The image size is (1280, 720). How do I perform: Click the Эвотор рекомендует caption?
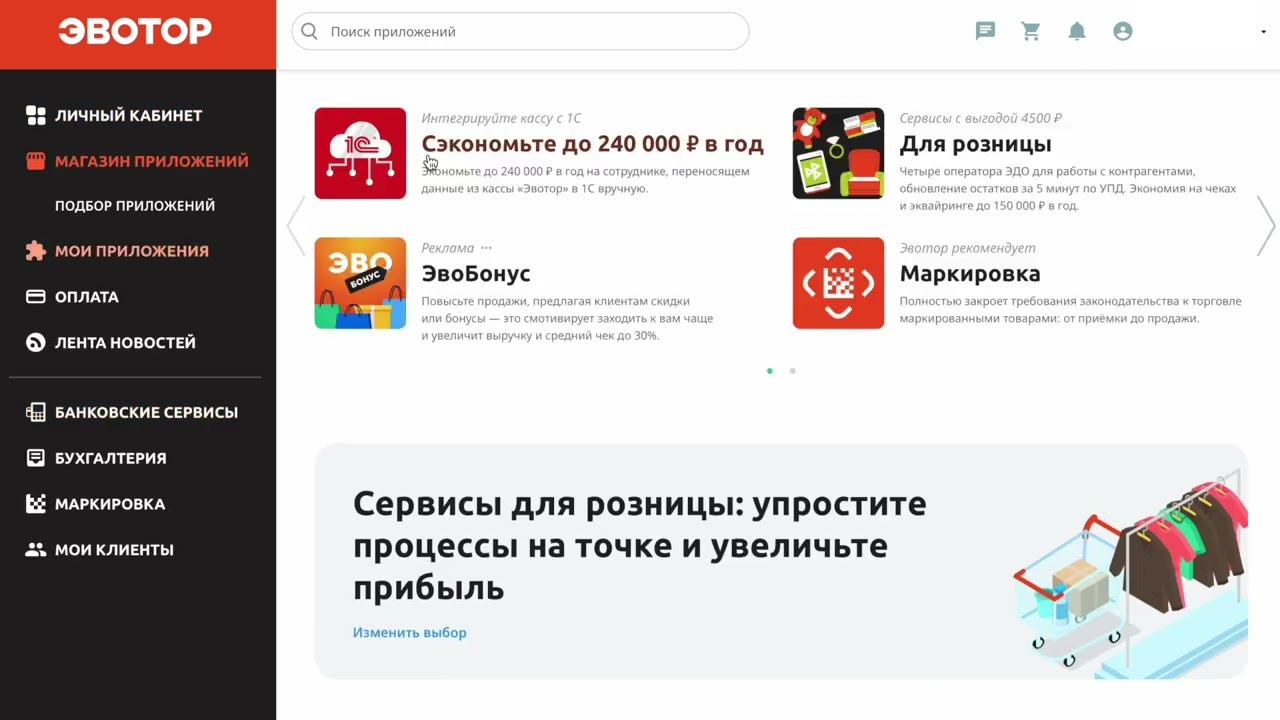(967, 248)
